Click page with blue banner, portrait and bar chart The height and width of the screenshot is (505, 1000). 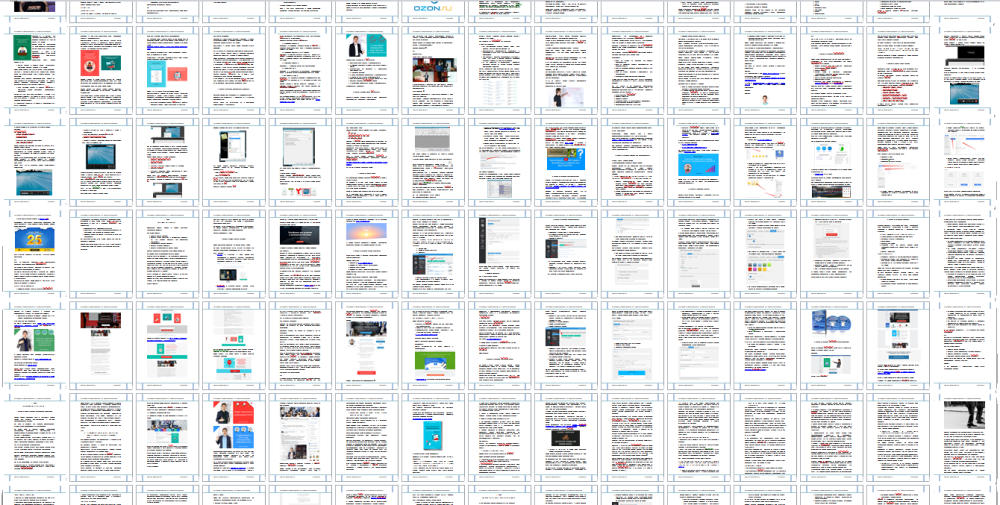click(697, 161)
